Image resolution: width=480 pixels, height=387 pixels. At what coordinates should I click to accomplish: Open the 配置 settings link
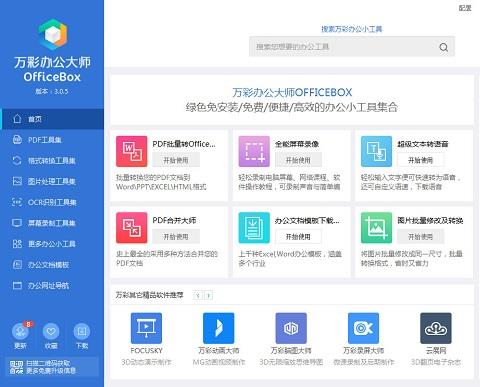[x=465, y=8]
